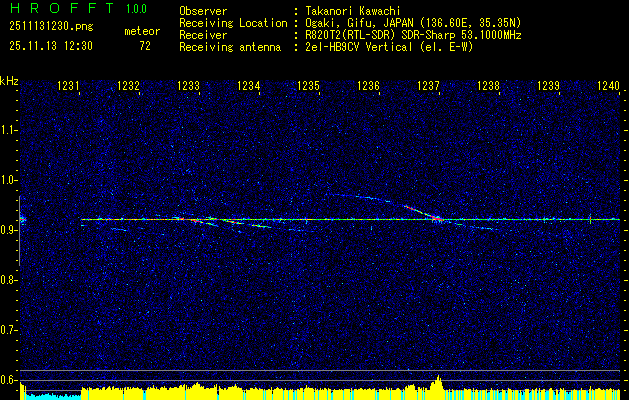
Task: Click the 0.8 kHz axis label
Action: [x=7, y=280]
